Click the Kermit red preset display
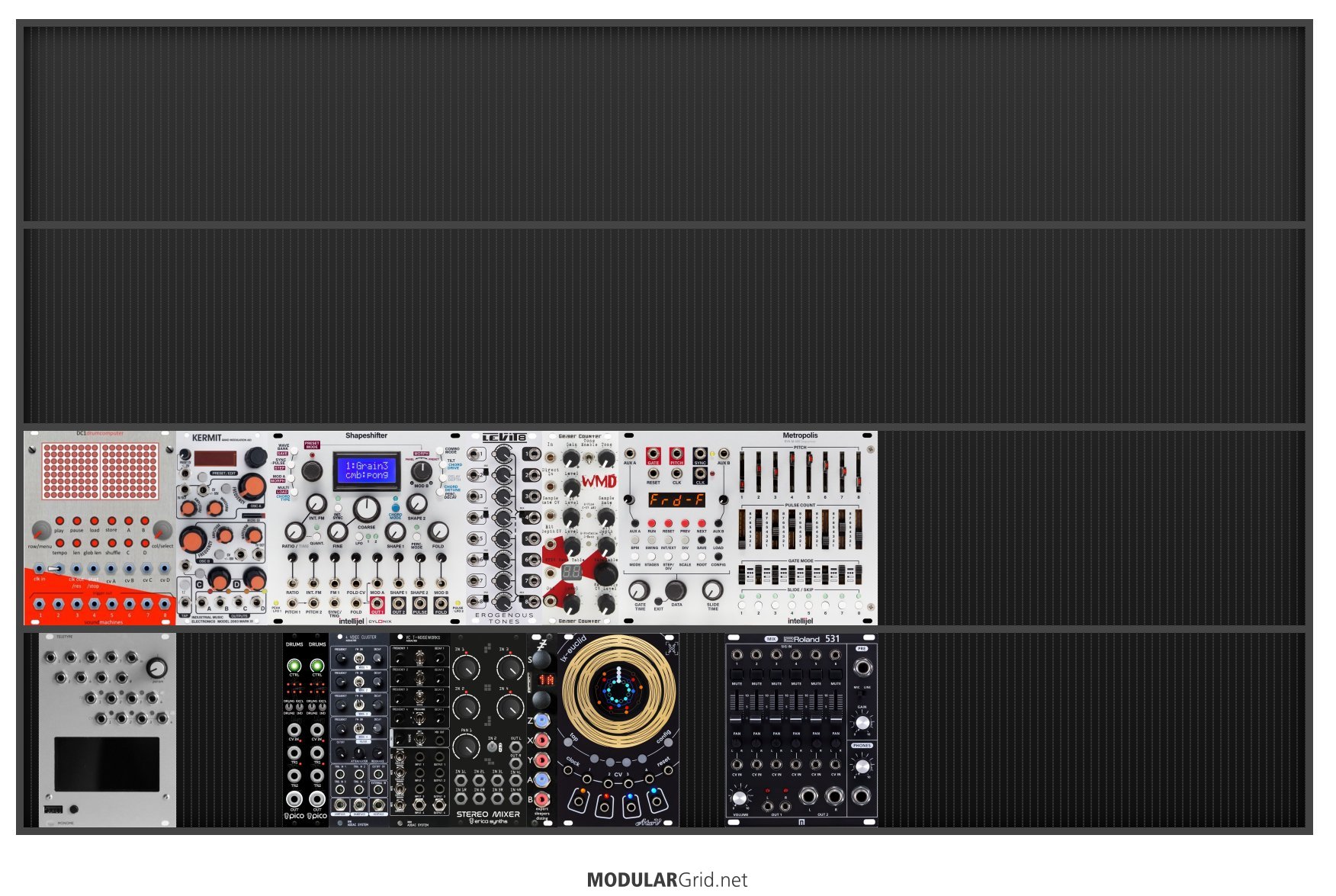1336x896 pixels. click(215, 458)
